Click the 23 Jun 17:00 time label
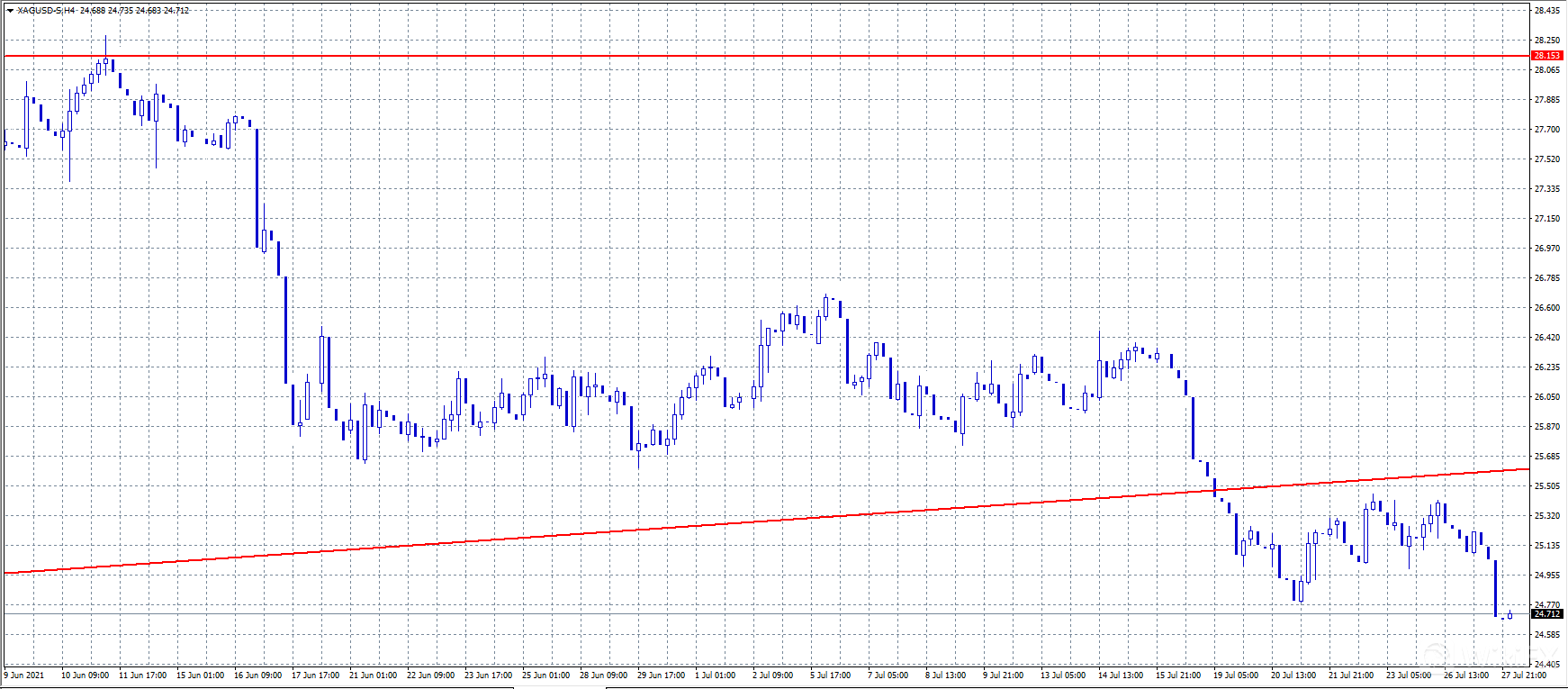Image resolution: width=1568 pixels, height=689 pixels. coord(489,675)
